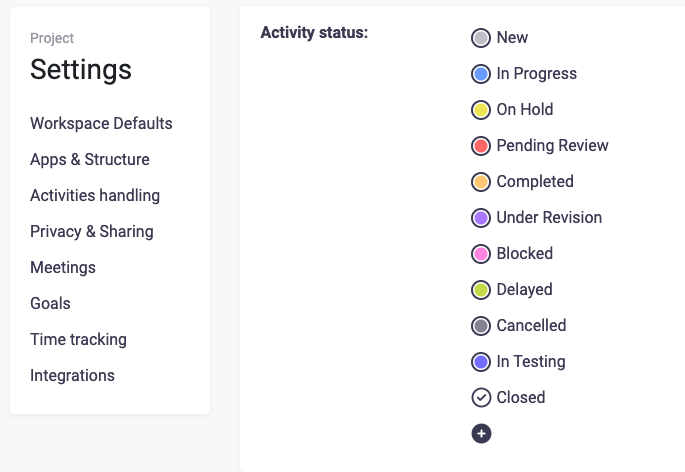Click the gray New status color circle
Viewport: 685px width, 472px height.
click(481, 38)
